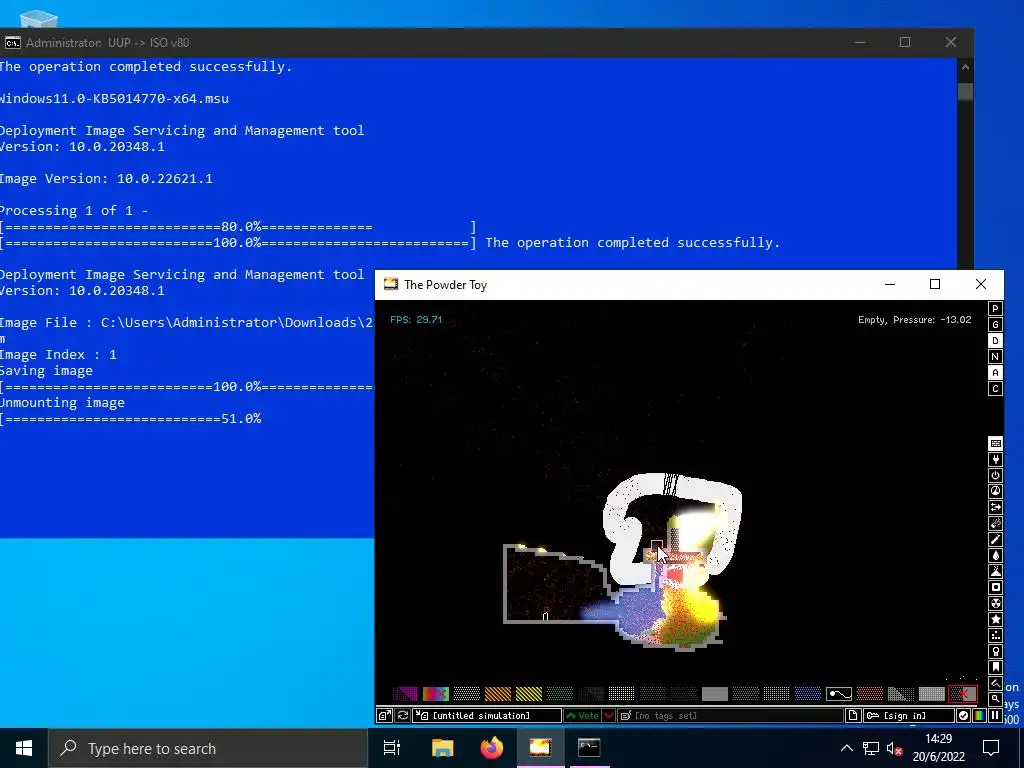Screen dimensions: 1024x768
Task: Open the Electronics element category
Action: (995, 460)
